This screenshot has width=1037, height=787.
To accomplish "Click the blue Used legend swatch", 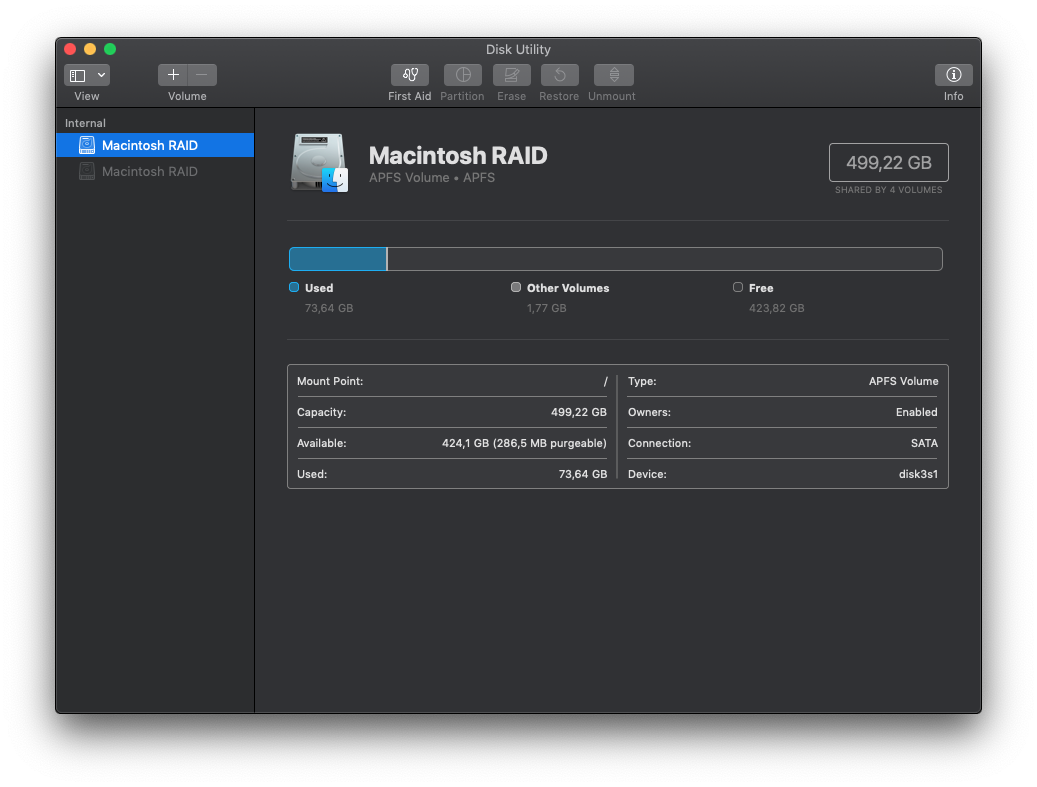I will [294, 287].
